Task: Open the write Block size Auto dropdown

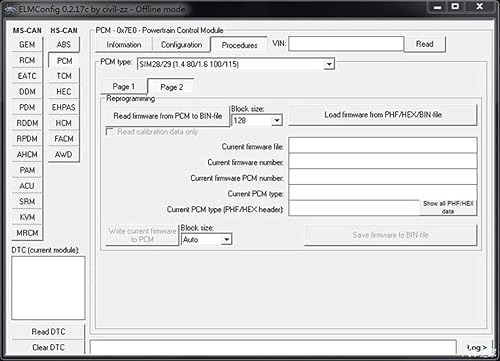Action: 226,239
